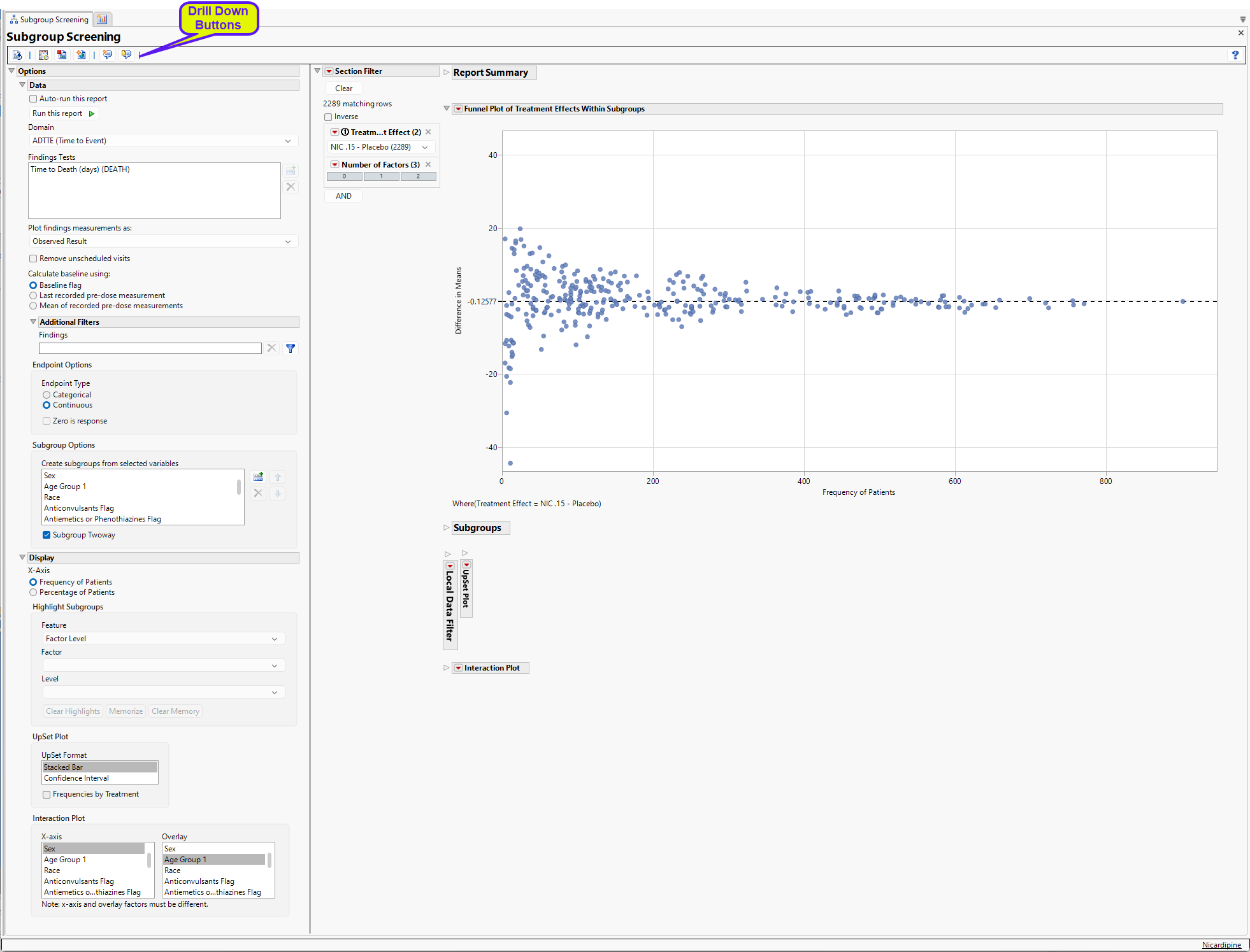Enable Auto-run this report checkbox

(33, 99)
